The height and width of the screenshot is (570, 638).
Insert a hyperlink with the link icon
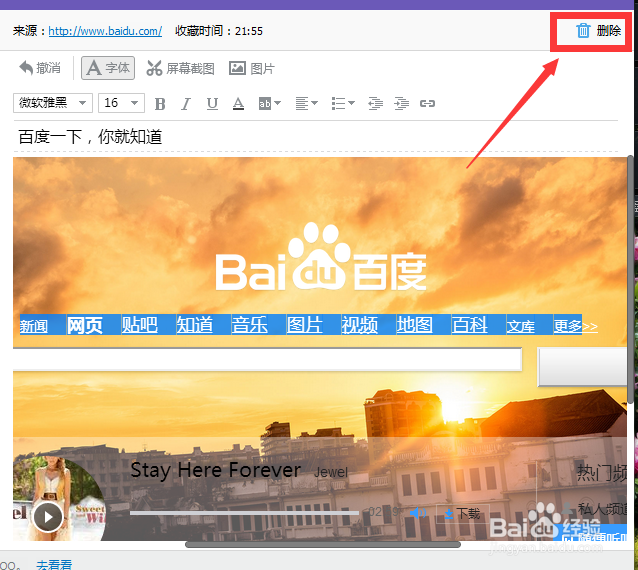pyautogui.click(x=427, y=103)
